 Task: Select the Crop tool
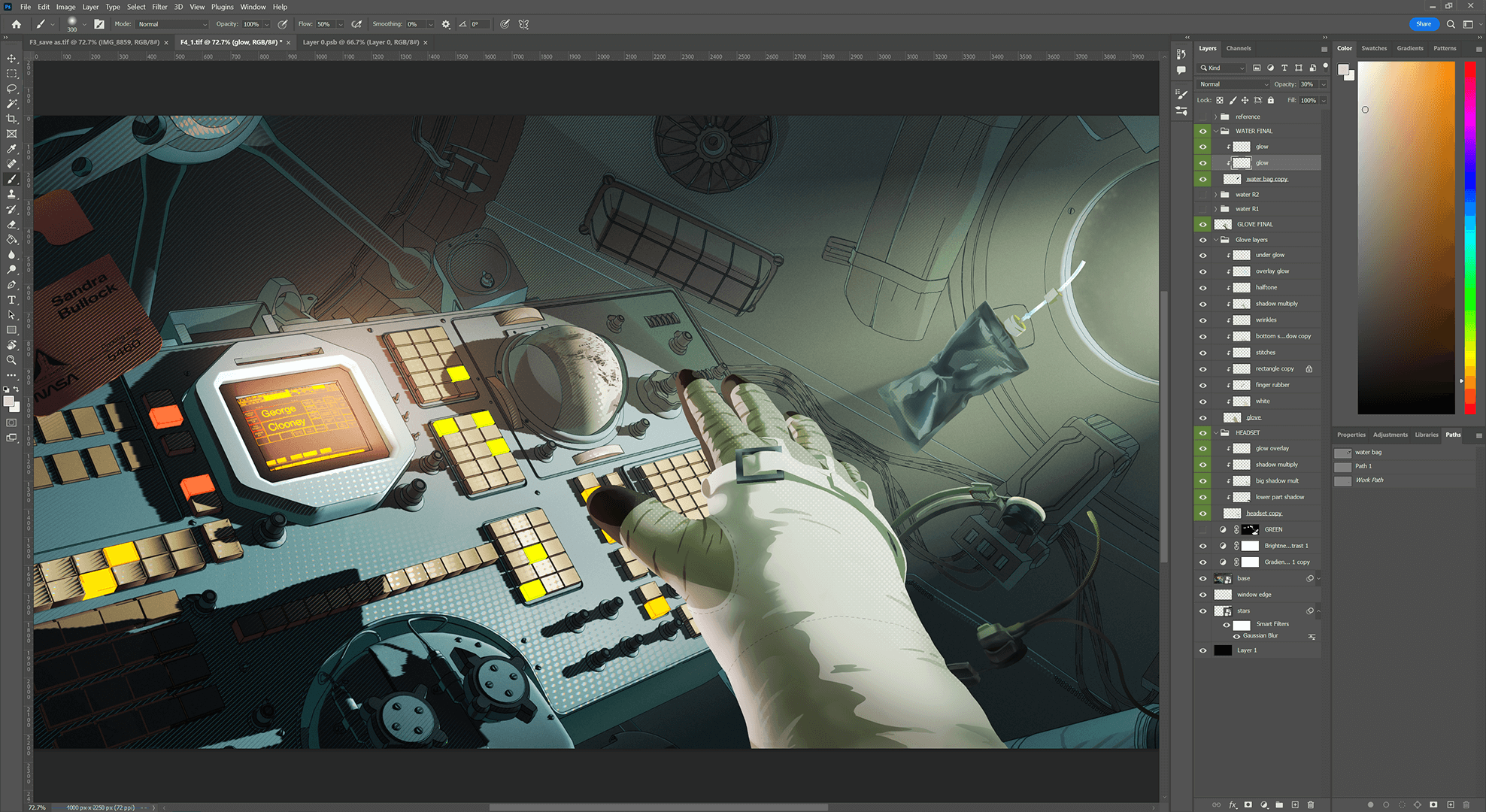11,119
